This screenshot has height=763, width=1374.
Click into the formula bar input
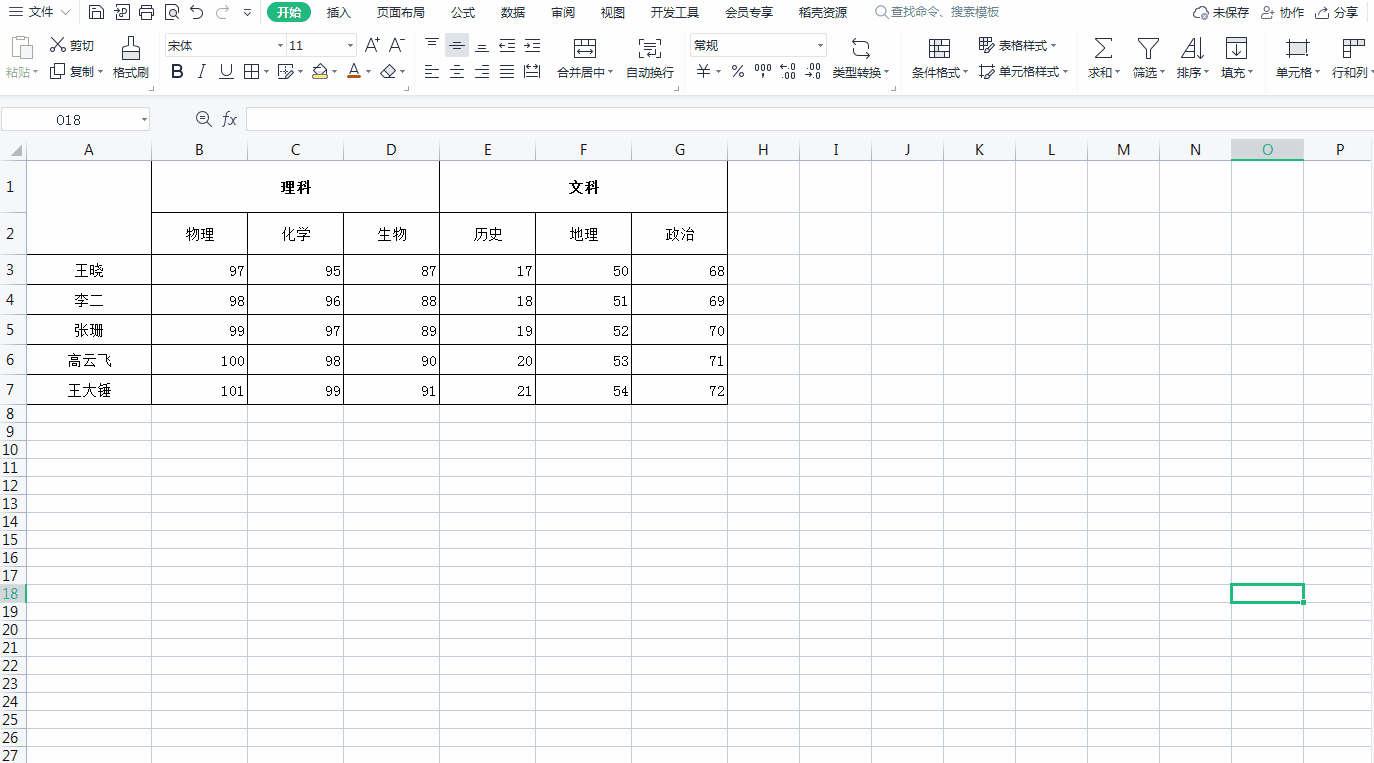point(809,119)
